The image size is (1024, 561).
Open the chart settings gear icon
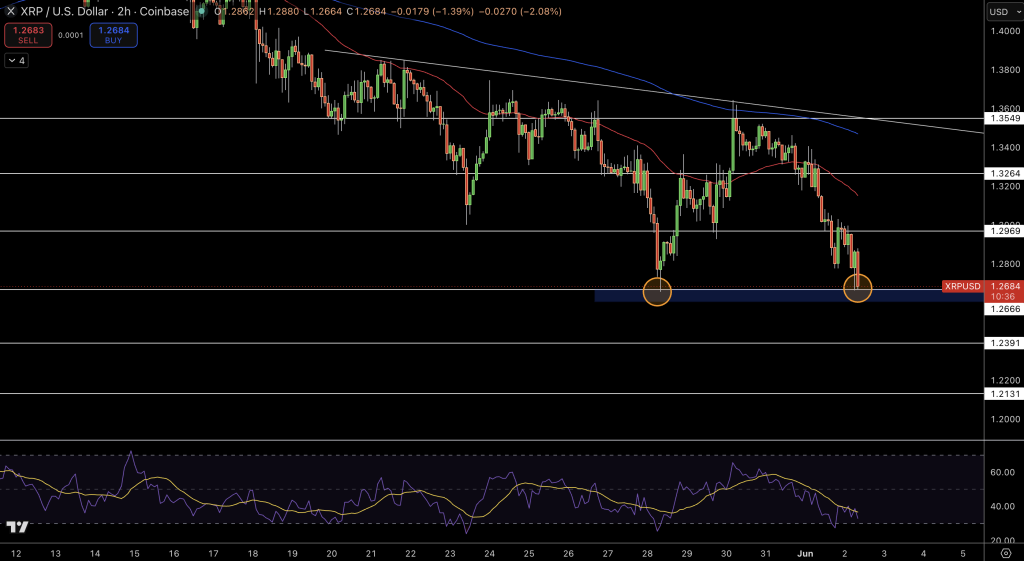[x=1006, y=553]
